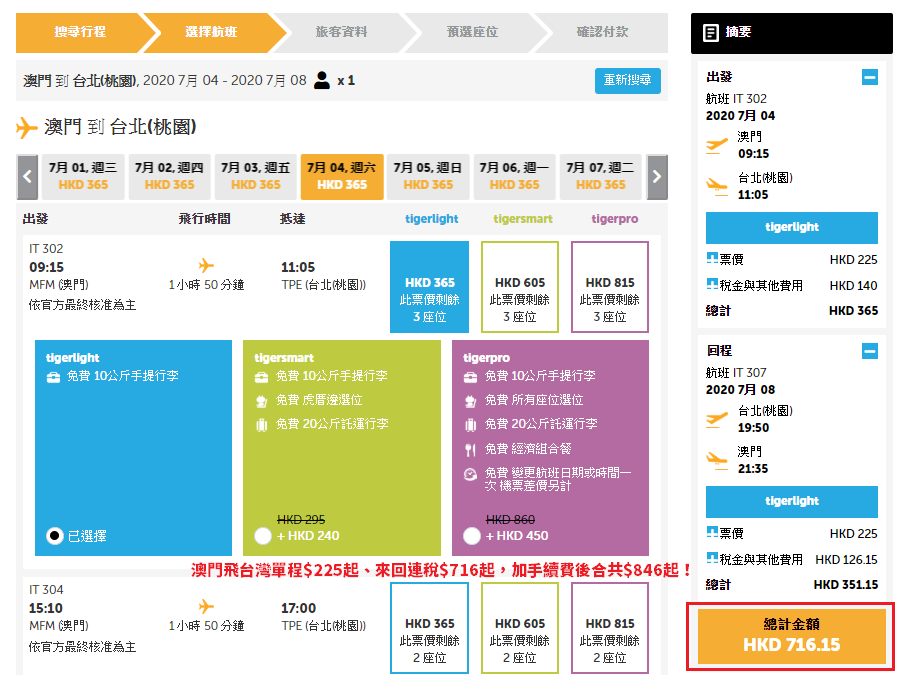Click the carry-on bag icon in tigerpro card
Viewport: 912px width, 675px height.
470,377
